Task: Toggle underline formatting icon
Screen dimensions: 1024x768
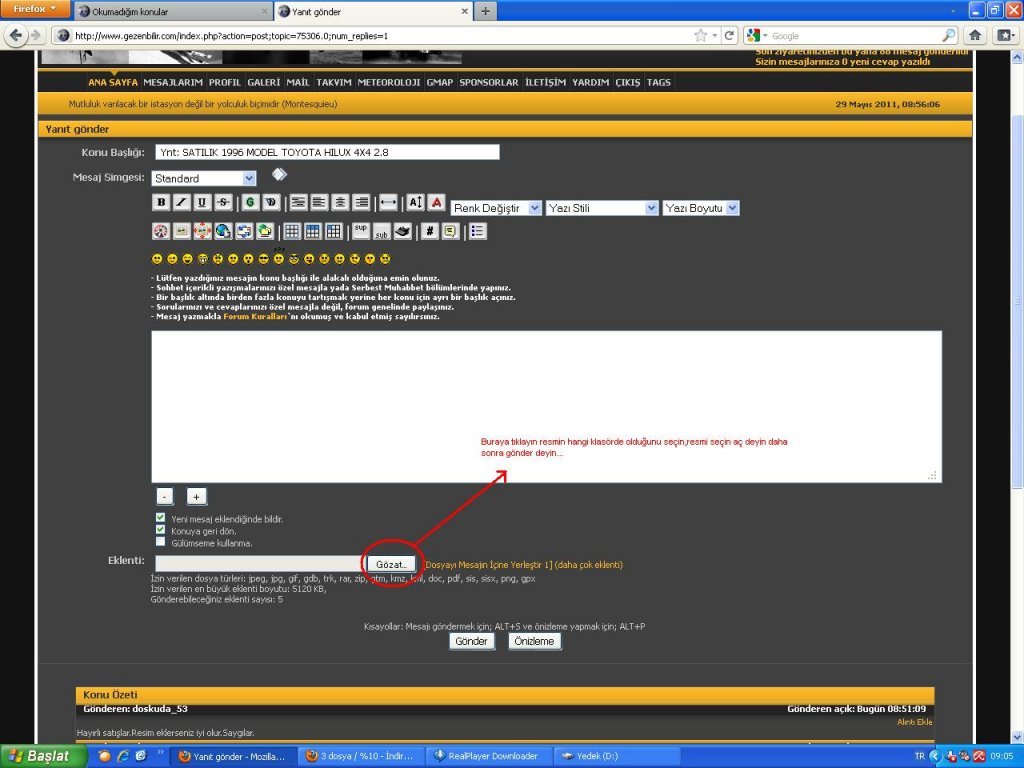Action: [202, 202]
